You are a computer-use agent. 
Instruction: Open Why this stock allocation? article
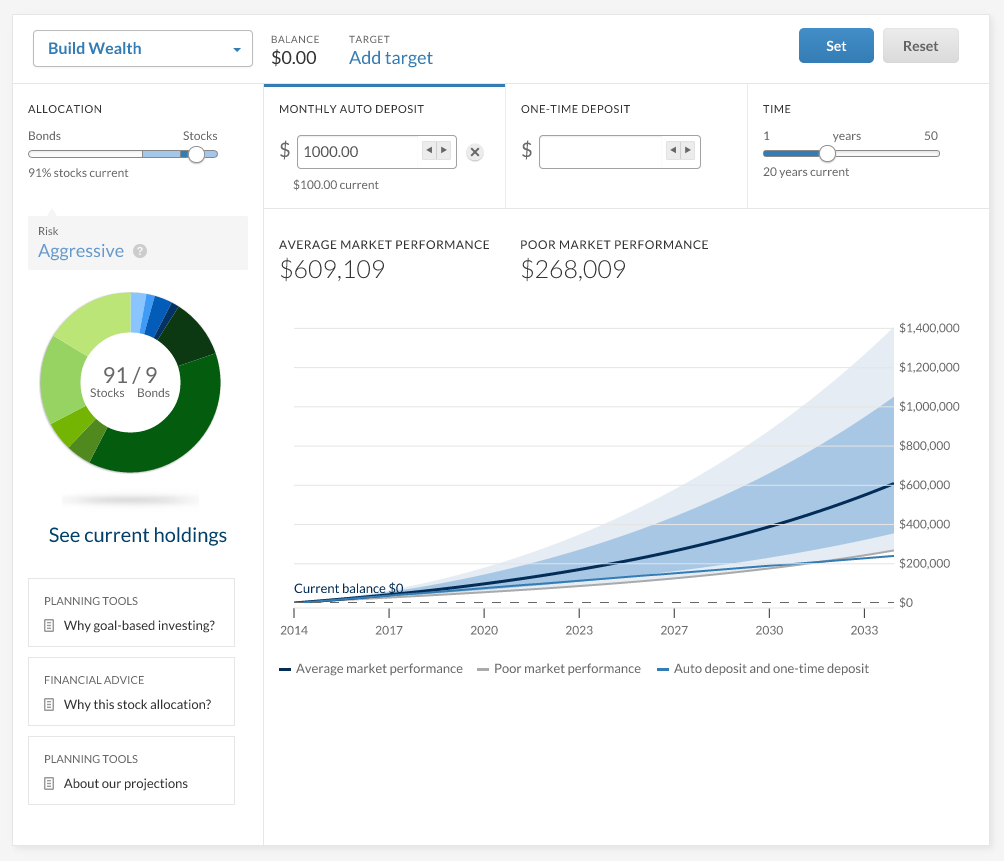click(137, 704)
